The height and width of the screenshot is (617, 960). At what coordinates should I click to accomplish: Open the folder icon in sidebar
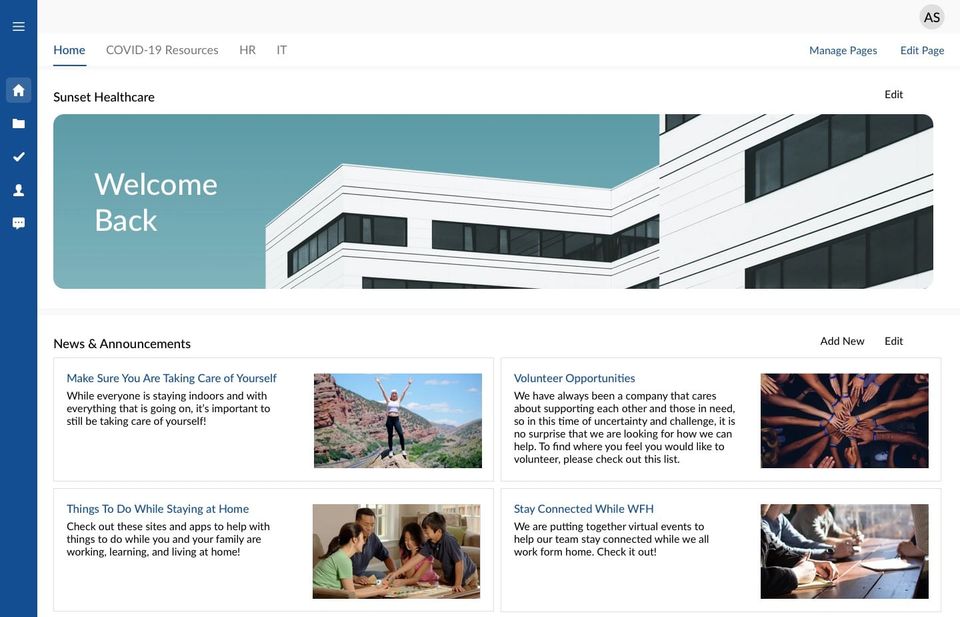tap(18, 124)
